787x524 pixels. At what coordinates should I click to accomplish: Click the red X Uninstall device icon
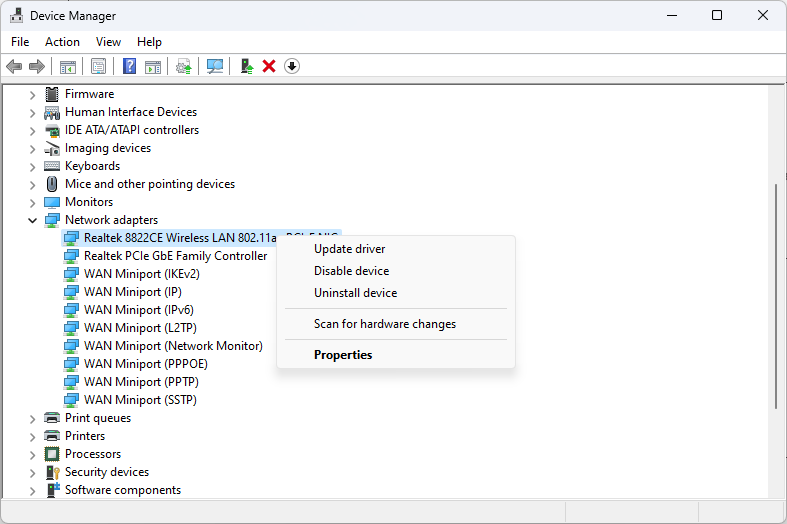point(269,67)
